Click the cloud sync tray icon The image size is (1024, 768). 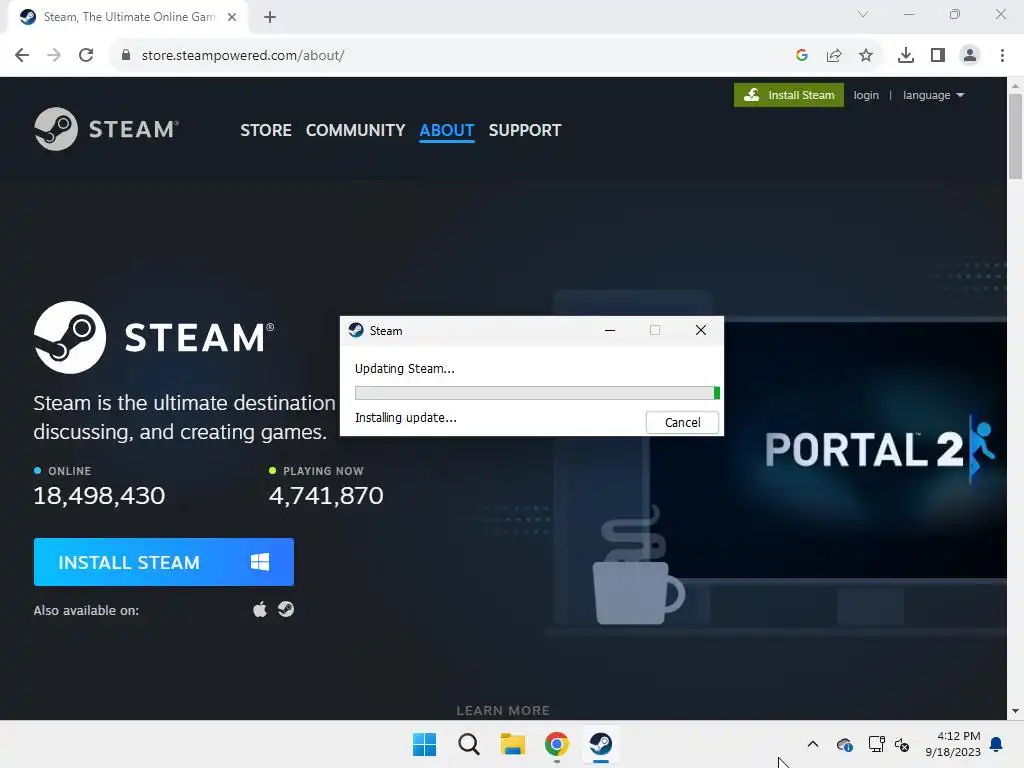pos(844,744)
